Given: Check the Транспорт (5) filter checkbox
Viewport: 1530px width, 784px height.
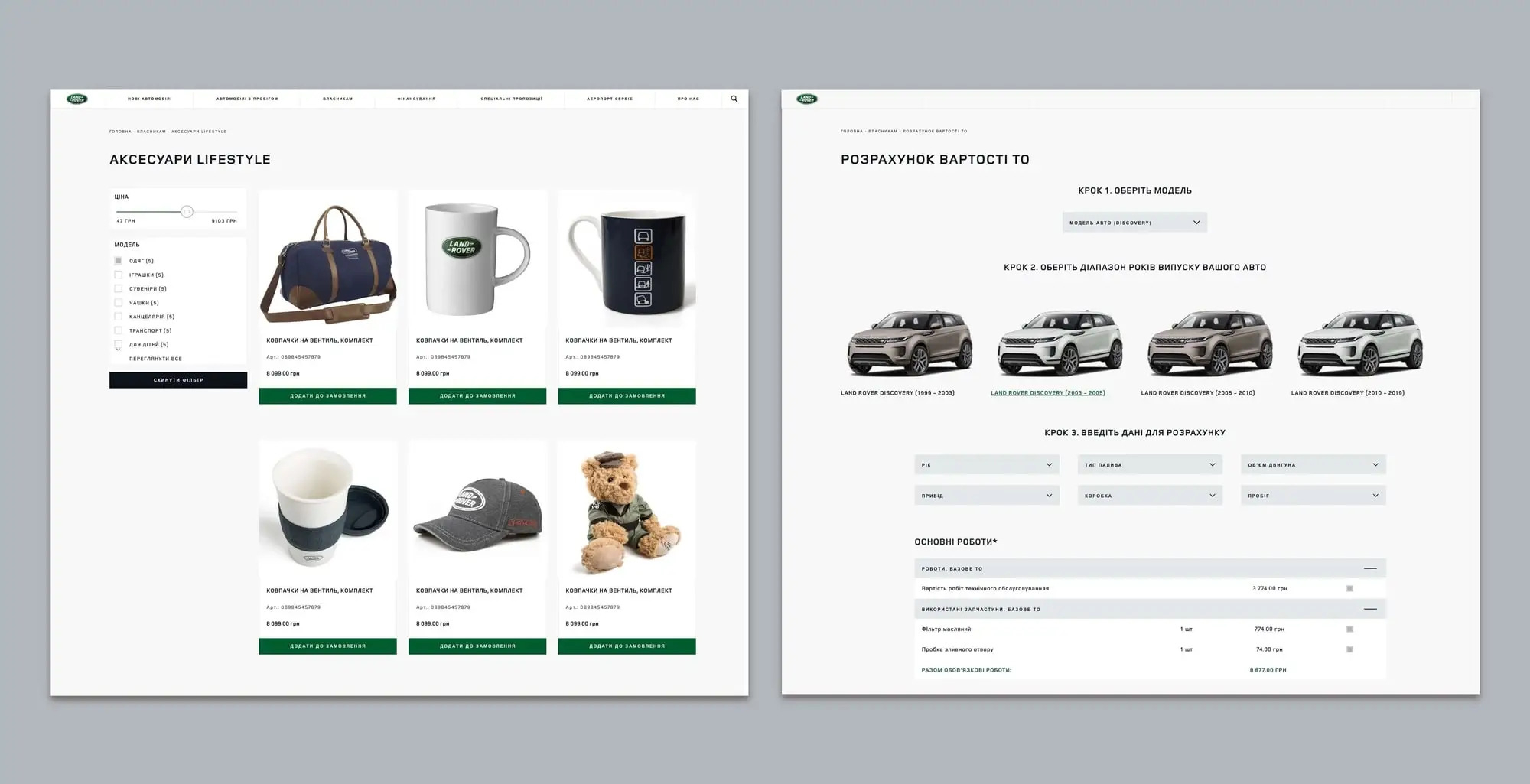Looking at the screenshot, I should [x=119, y=330].
